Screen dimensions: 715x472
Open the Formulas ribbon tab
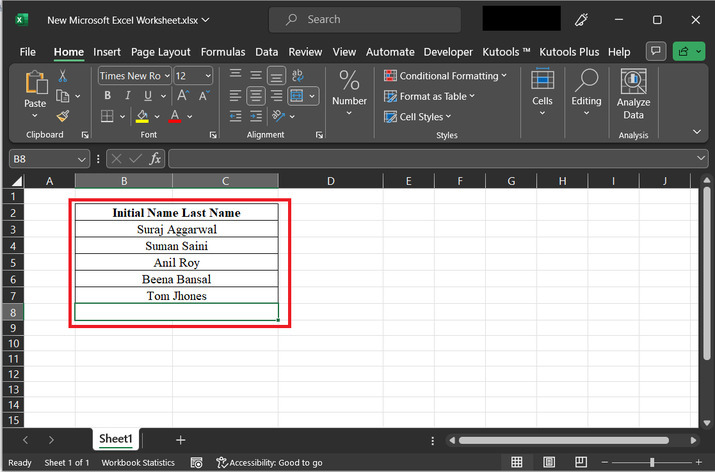point(222,52)
